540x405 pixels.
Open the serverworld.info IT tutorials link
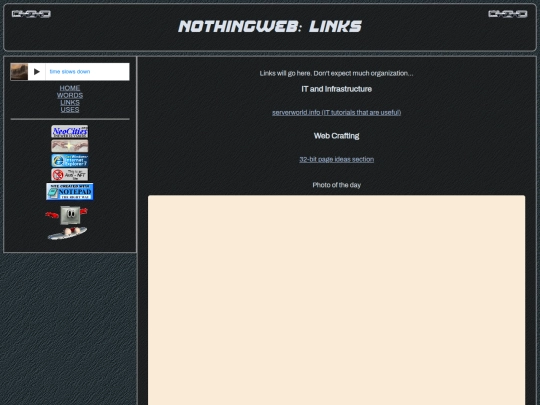[336, 113]
